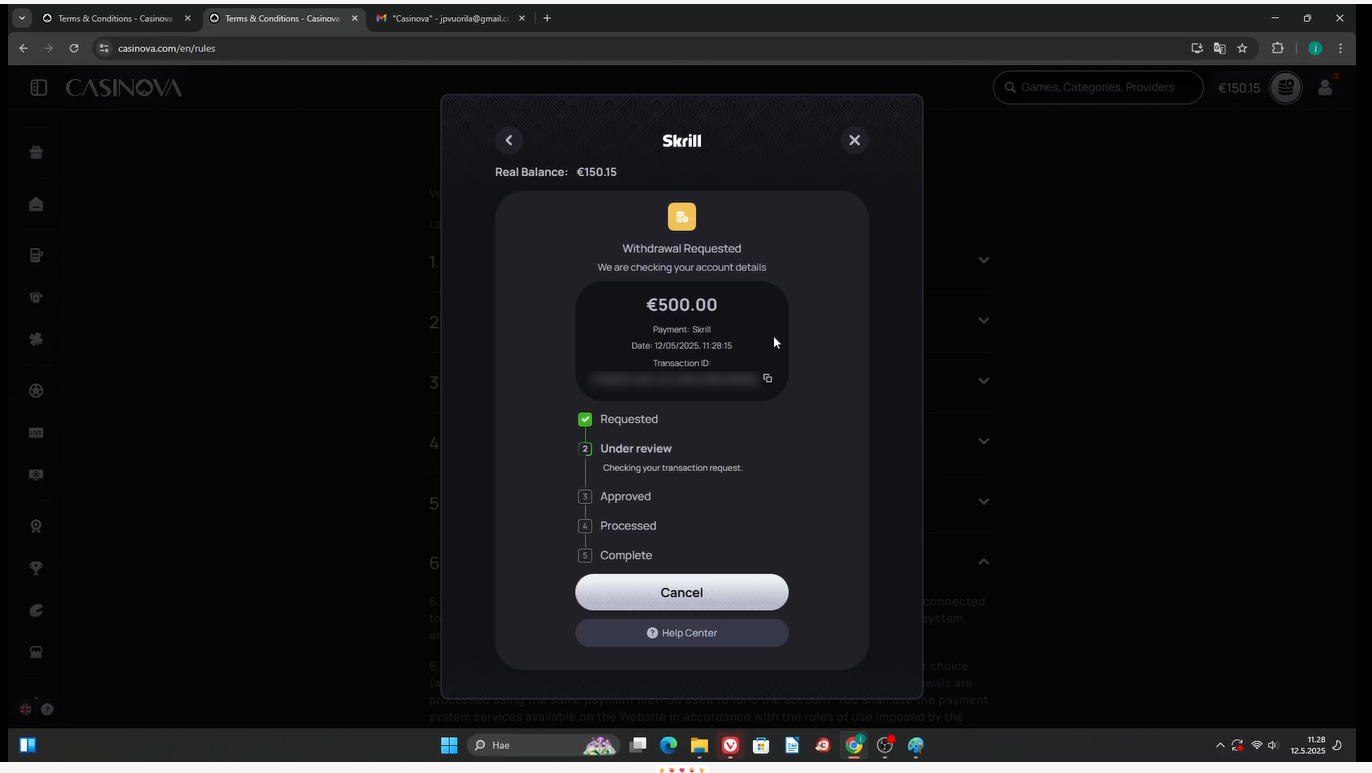Image resolution: width=1372 pixels, height=773 pixels.
Task: Expand terms section 4
Action: point(984,441)
